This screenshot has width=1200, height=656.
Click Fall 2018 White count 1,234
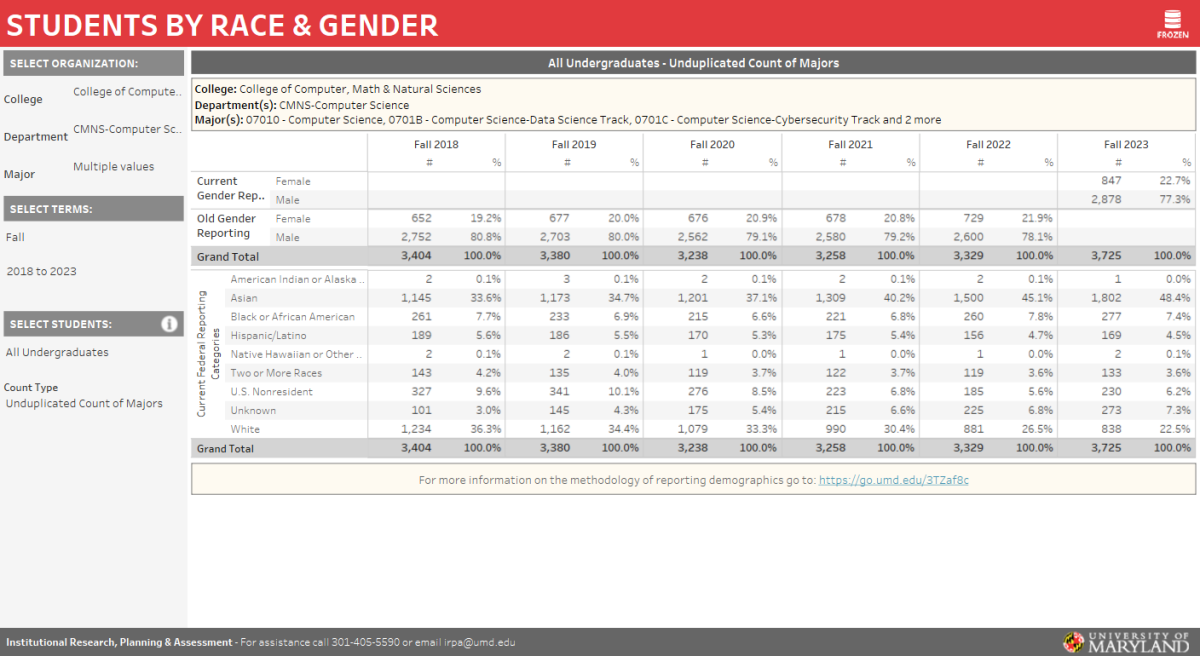416,429
